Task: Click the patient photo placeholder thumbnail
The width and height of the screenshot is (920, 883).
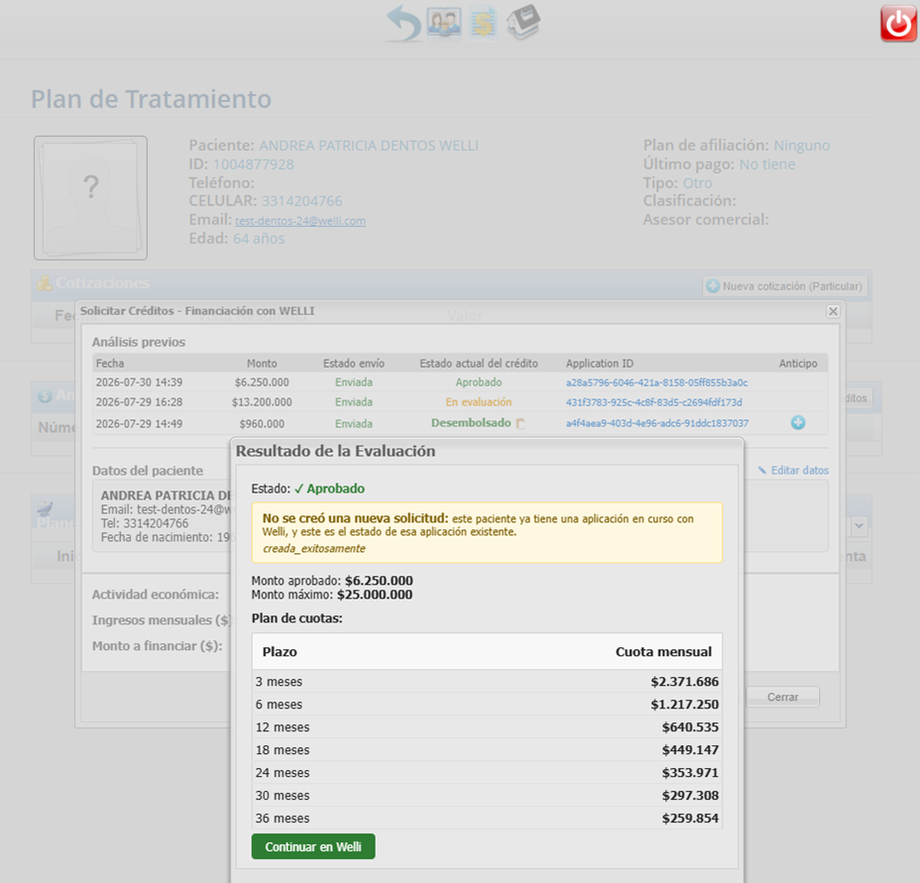Action: pos(90,198)
